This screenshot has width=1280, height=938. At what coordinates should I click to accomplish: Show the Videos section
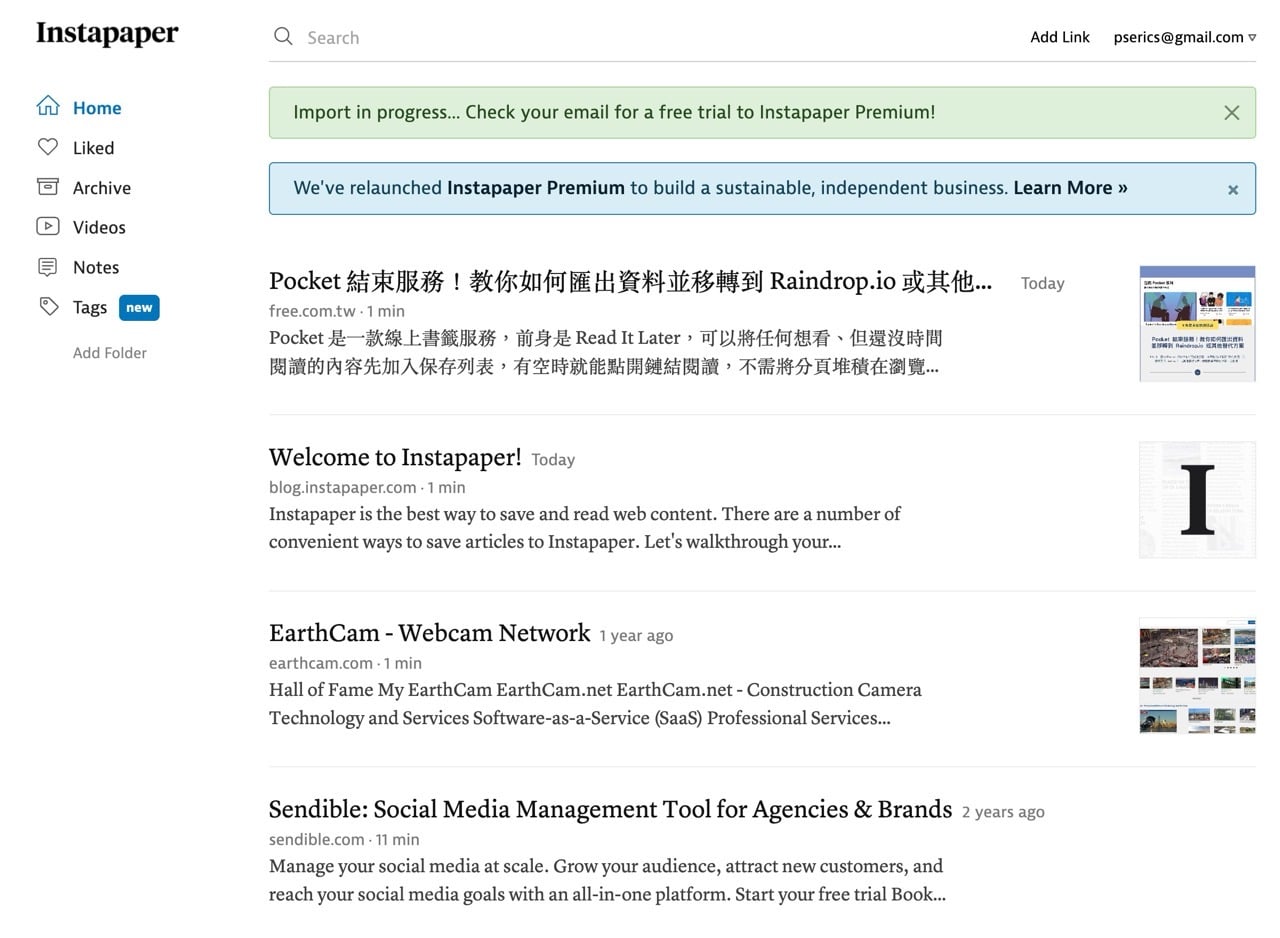click(x=99, y=228)
